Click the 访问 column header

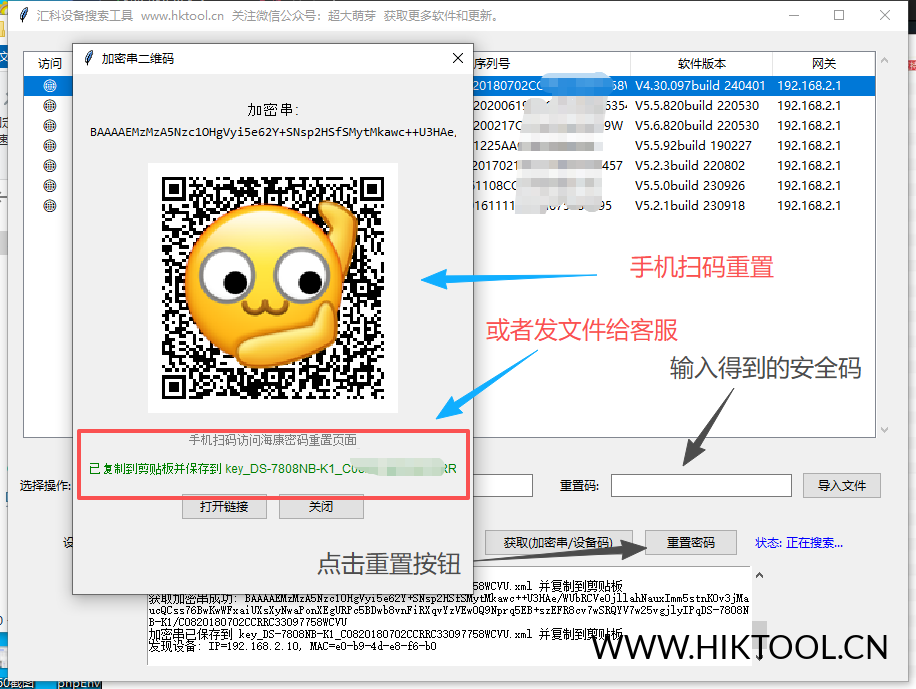(x=49, y=64)
